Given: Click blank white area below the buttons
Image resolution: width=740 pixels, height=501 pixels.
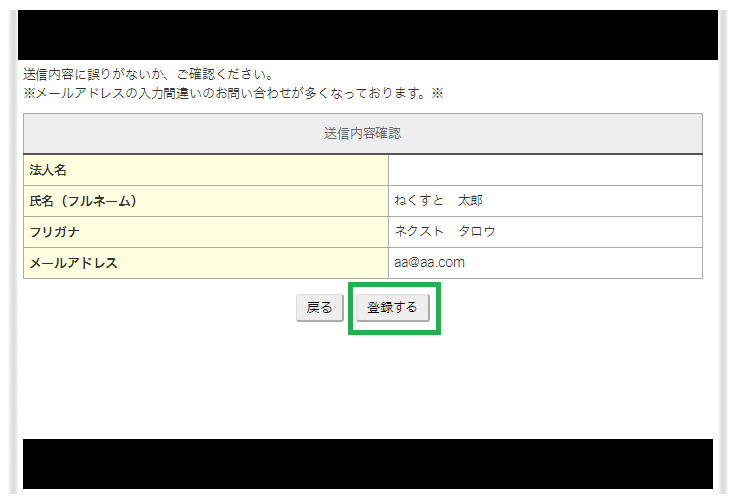Looking at the screenshot, I should [368, 385].
